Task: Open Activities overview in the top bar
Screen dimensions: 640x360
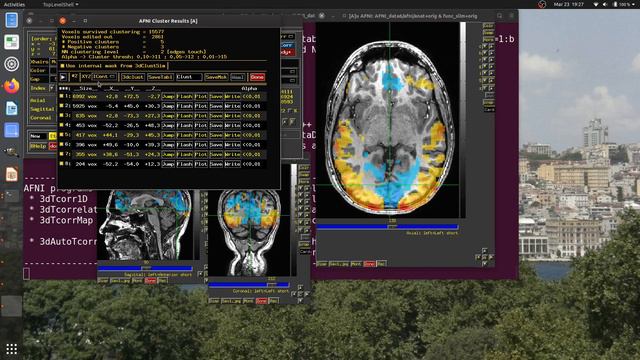Action: coord(14,4)
